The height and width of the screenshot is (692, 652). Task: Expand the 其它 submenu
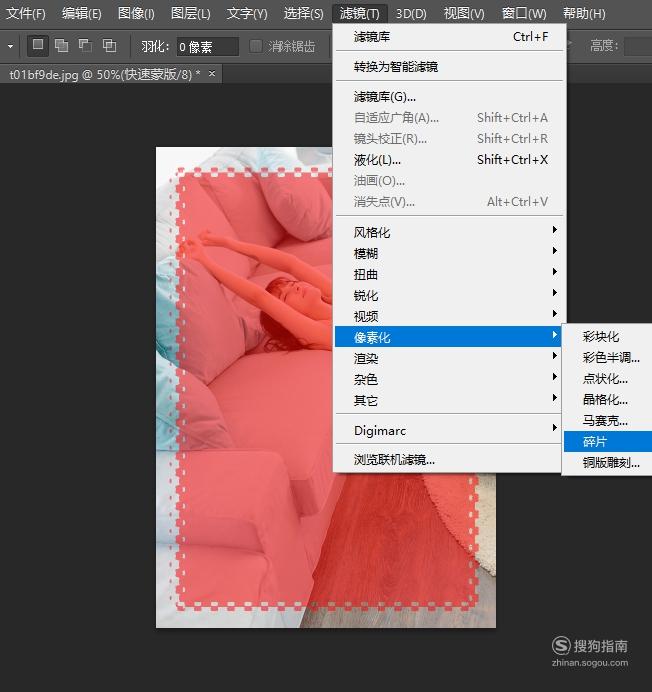click(x=449, y=400)
